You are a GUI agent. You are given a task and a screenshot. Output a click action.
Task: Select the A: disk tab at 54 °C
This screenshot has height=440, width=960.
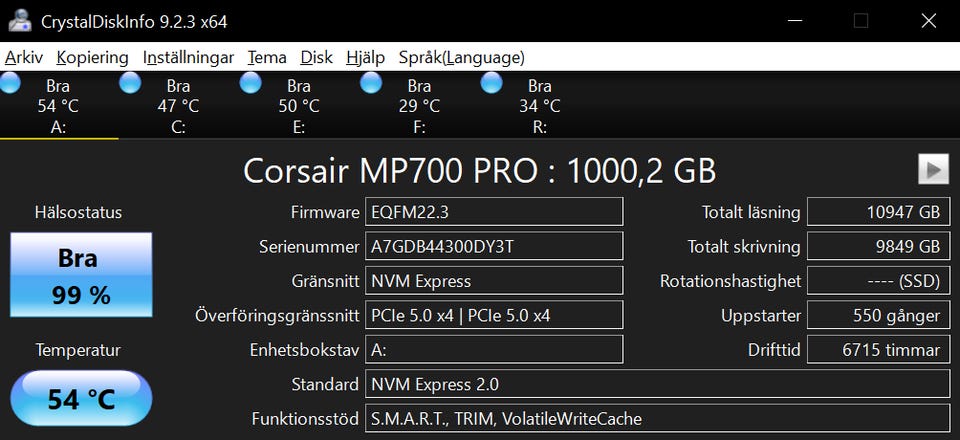click(x=59, y=105)
